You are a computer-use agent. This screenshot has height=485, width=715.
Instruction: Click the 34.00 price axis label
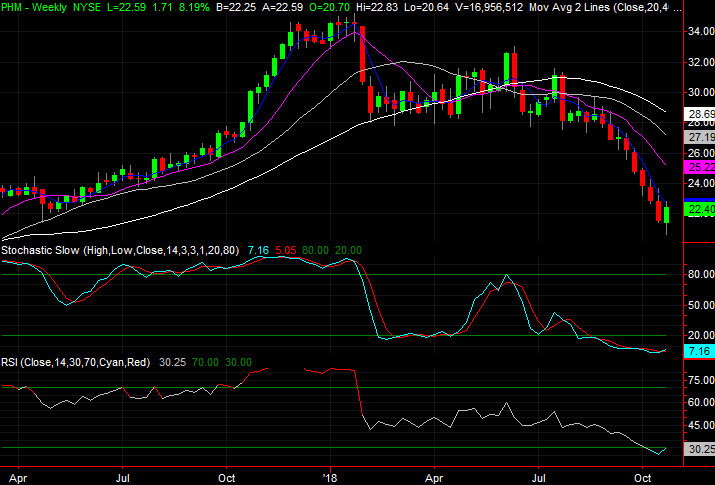tap(701, 31)
